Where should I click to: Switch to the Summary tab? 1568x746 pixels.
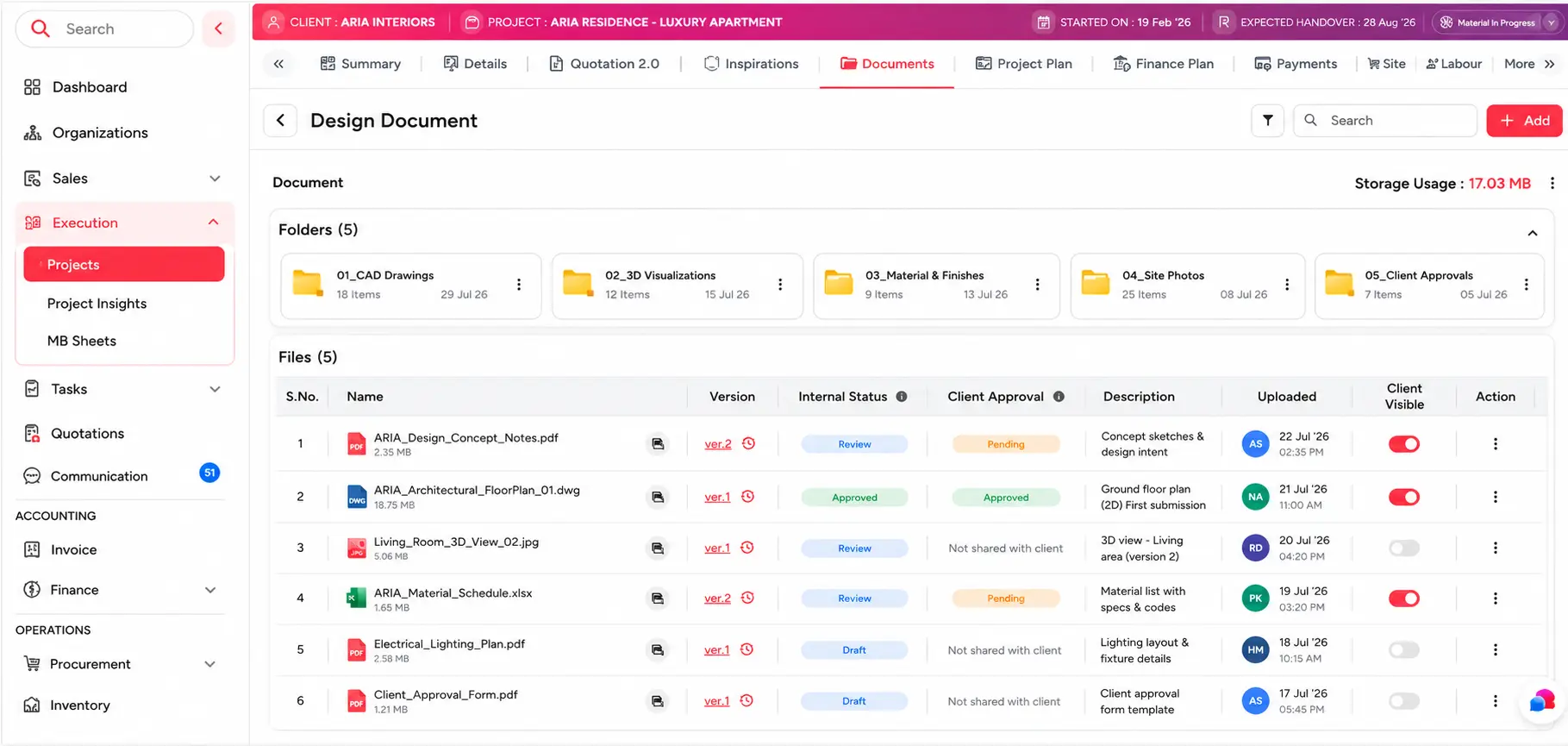(x=360, y=64)
